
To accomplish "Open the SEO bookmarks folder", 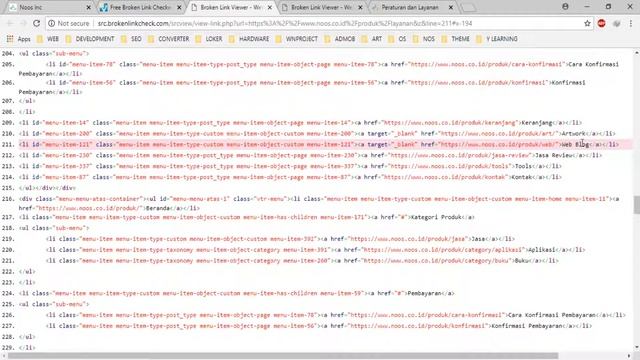I will 131,39.
